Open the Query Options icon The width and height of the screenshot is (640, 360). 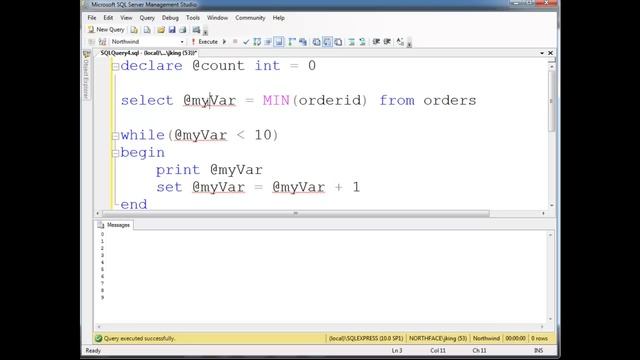(x=268, y=42)
